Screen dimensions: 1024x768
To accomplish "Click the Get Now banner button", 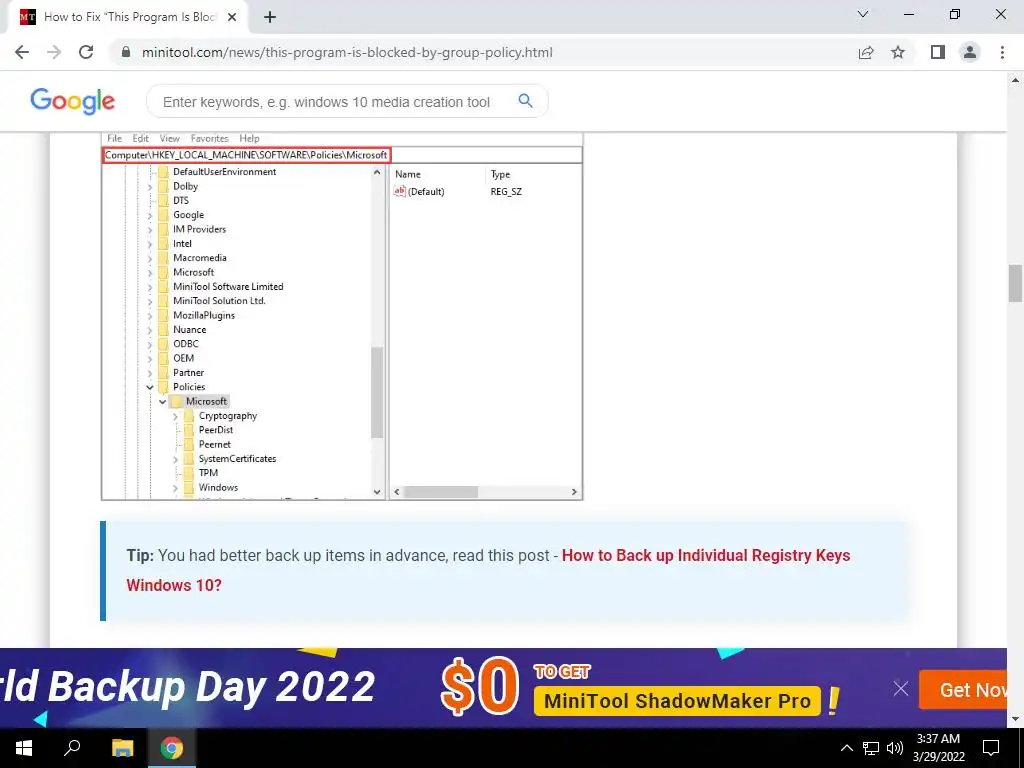I will coord(963,690).
